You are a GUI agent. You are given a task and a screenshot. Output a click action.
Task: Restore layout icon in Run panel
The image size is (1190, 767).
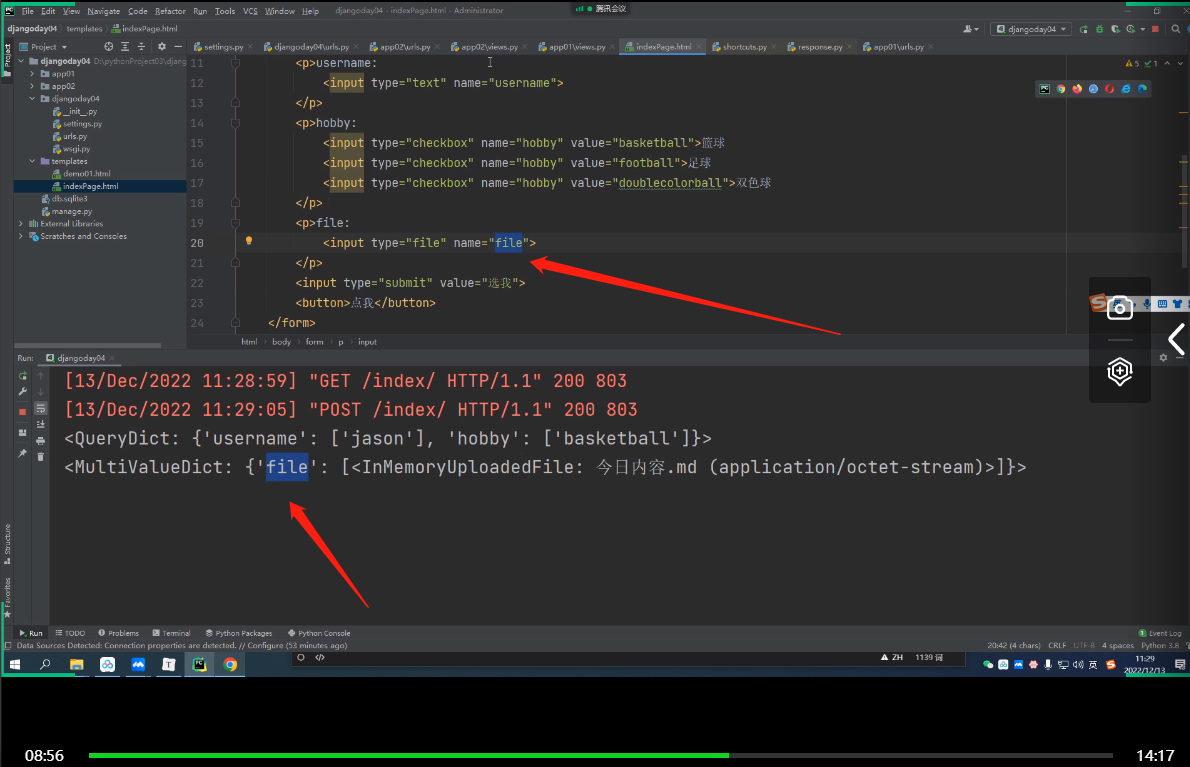click(x=23, y=432)
